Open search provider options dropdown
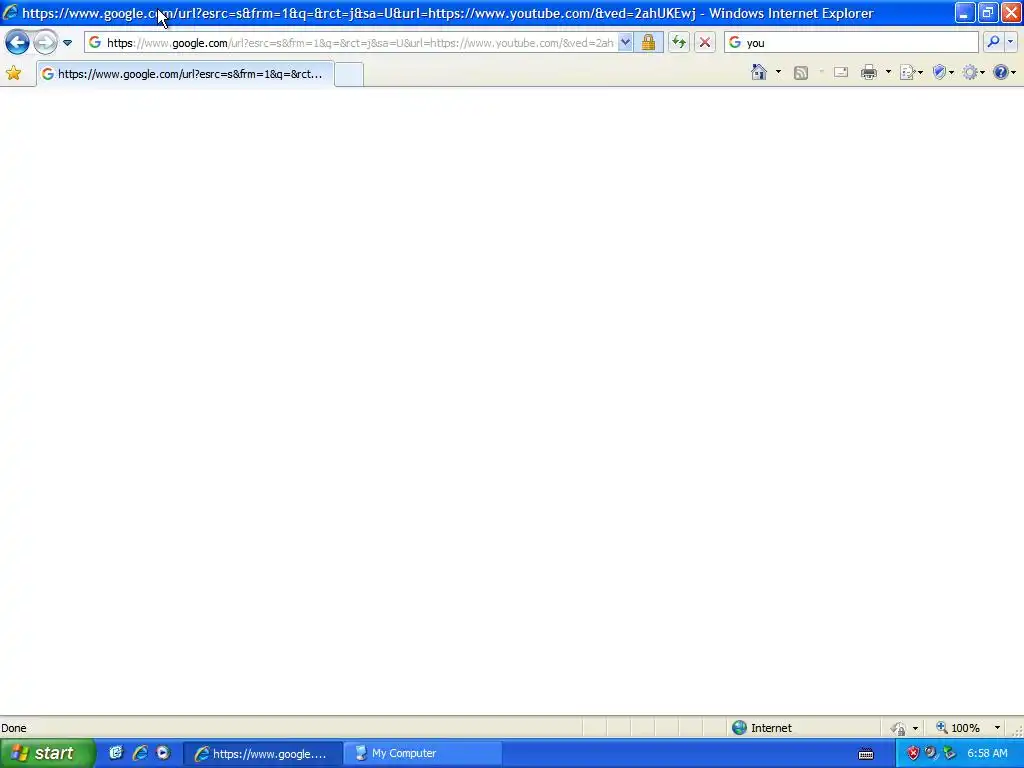The image size is (1024, 768). 1010,42
